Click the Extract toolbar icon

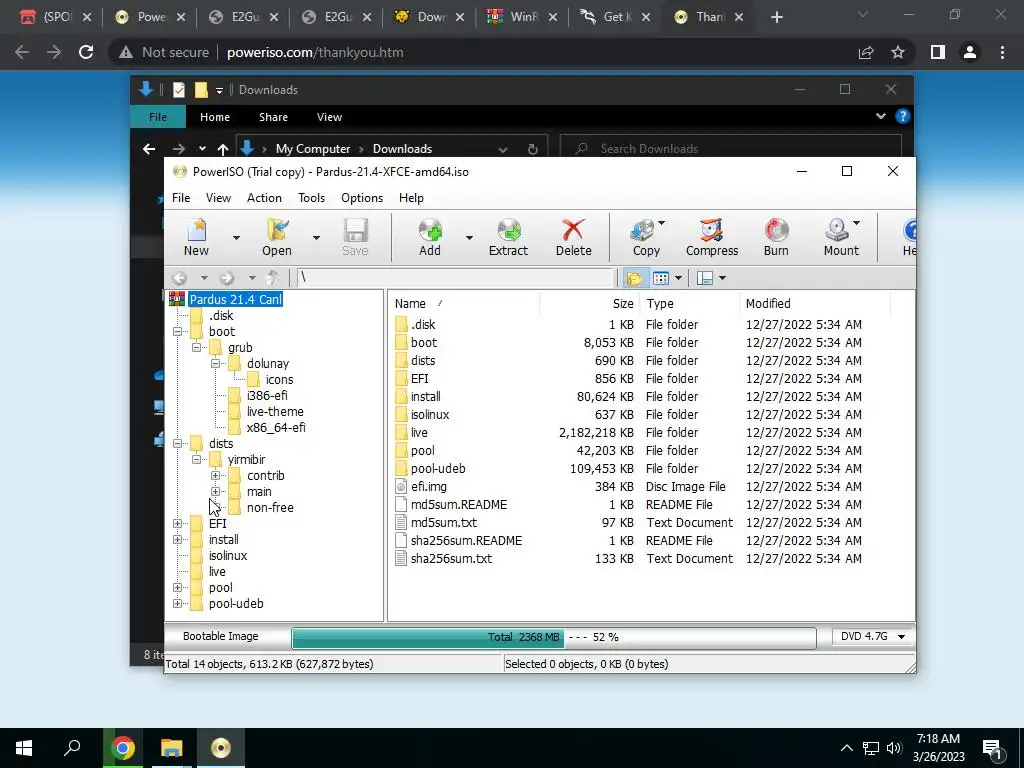click(x=508, y=238)
